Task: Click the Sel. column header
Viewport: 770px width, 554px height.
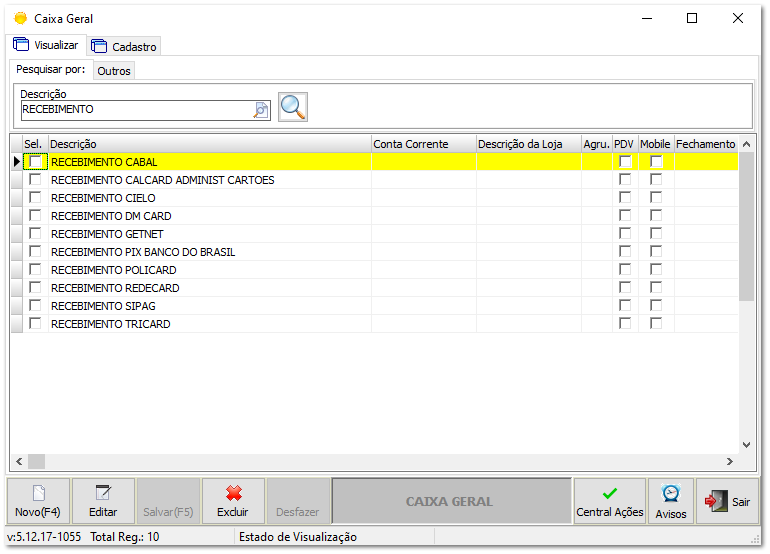Action: click(x=35, y=144)
